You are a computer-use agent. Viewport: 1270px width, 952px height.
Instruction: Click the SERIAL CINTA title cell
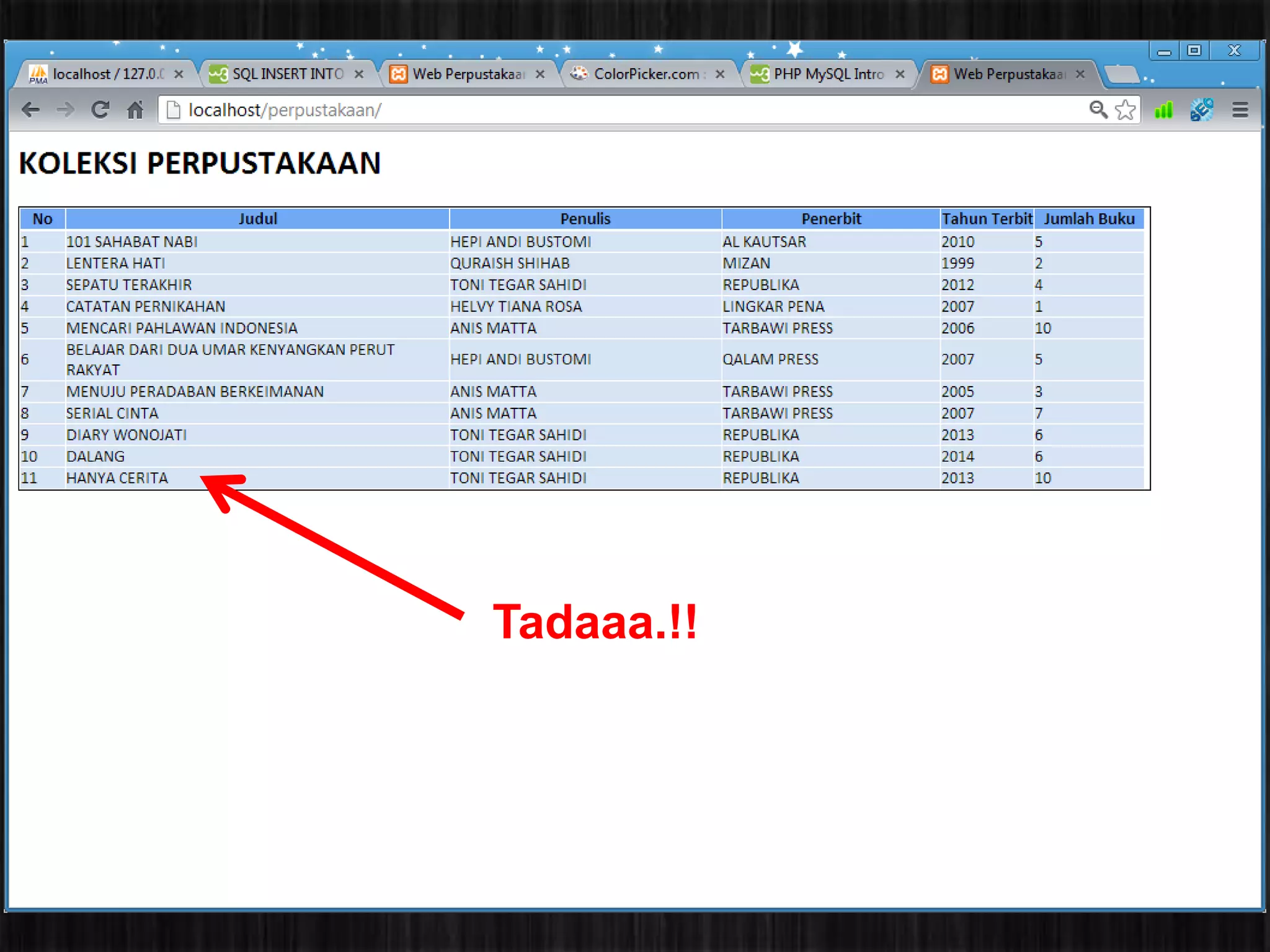[257, 413]
